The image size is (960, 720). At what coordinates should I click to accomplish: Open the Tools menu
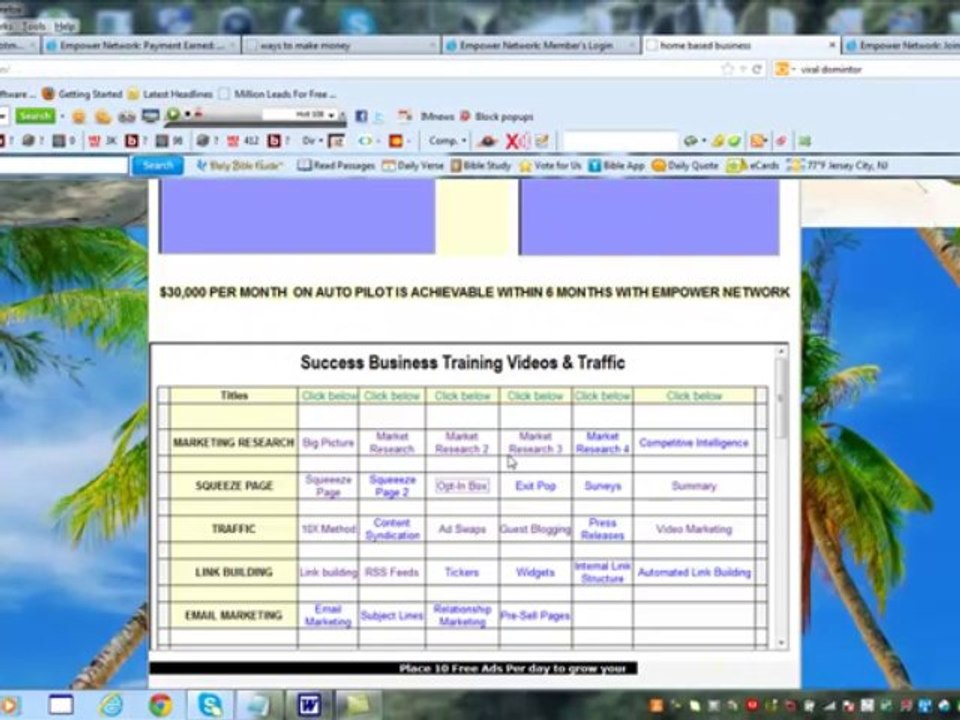[34, 26]
